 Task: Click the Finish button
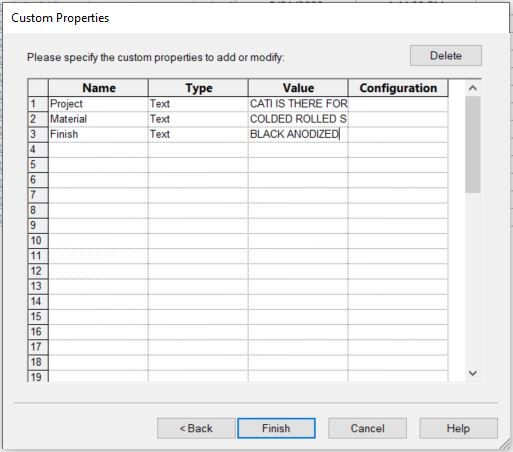click(276, 428)
